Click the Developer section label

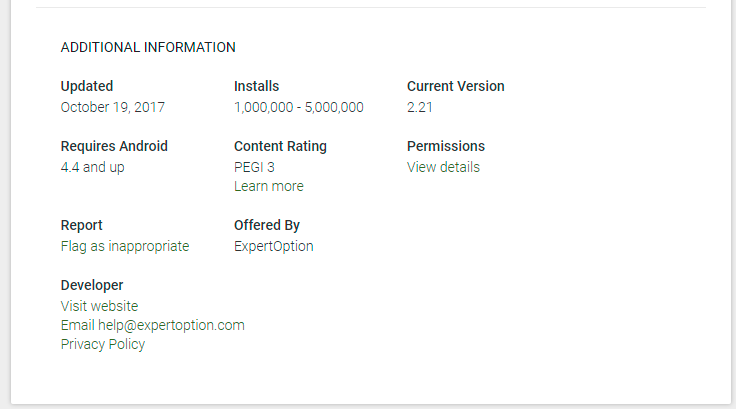point(92,285)
